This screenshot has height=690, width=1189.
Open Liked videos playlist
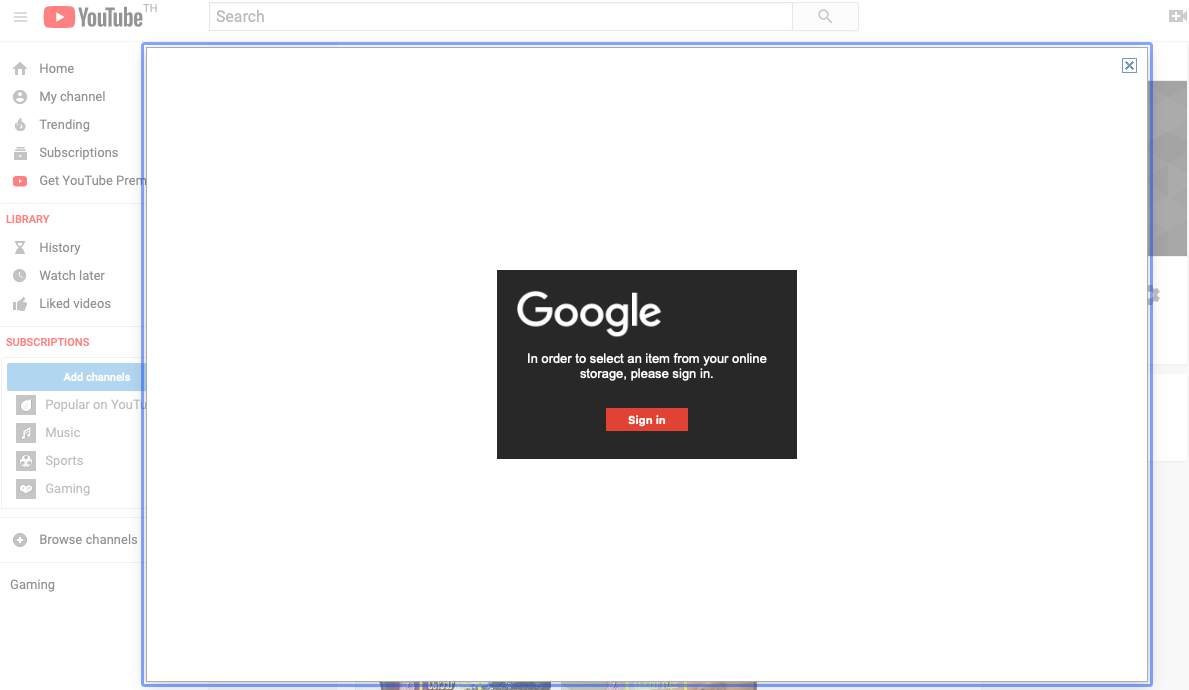(x=75, y=303)
